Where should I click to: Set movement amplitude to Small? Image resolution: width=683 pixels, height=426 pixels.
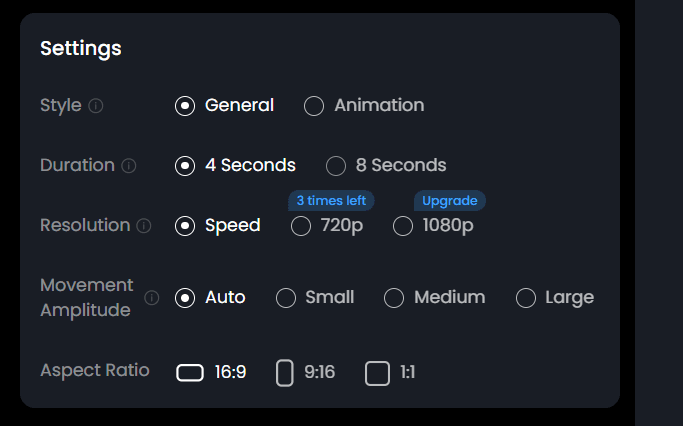[x=286, y=298]
